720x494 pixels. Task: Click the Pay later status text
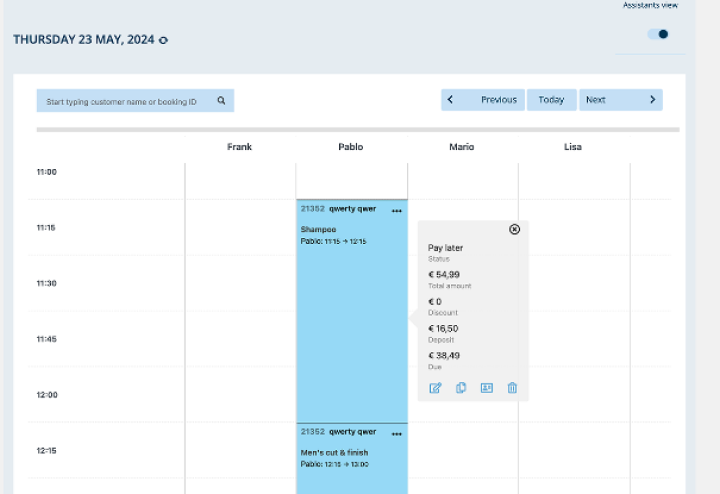445,248
